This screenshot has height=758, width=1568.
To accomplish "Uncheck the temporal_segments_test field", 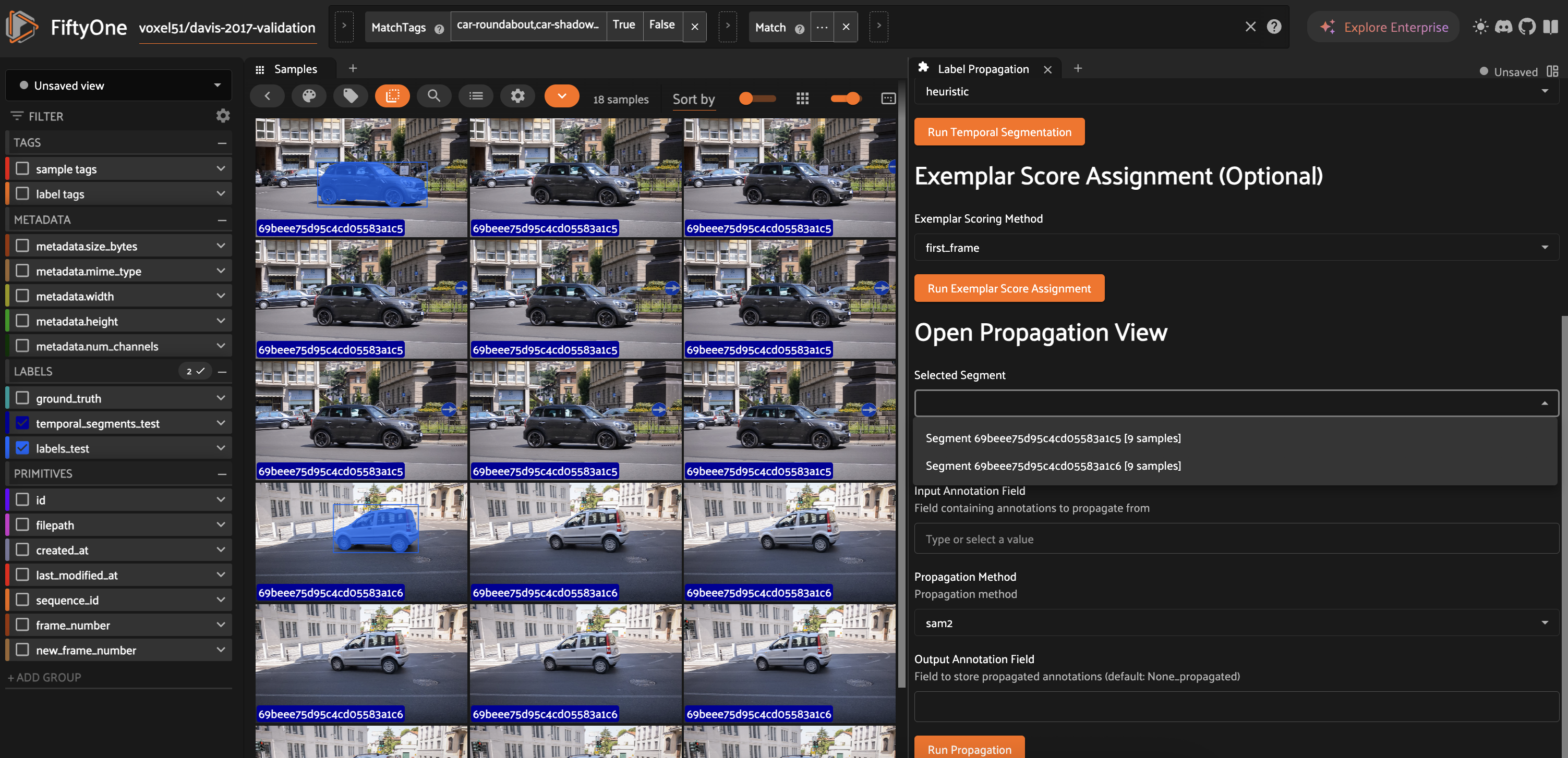I will pos(22,423).
